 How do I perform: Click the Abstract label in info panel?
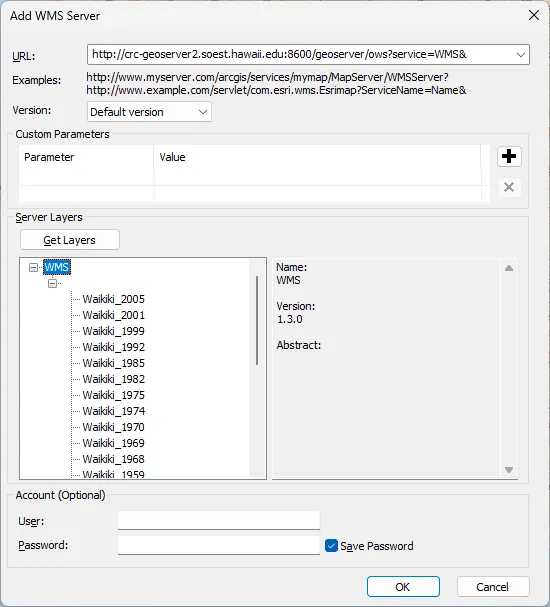299,345
